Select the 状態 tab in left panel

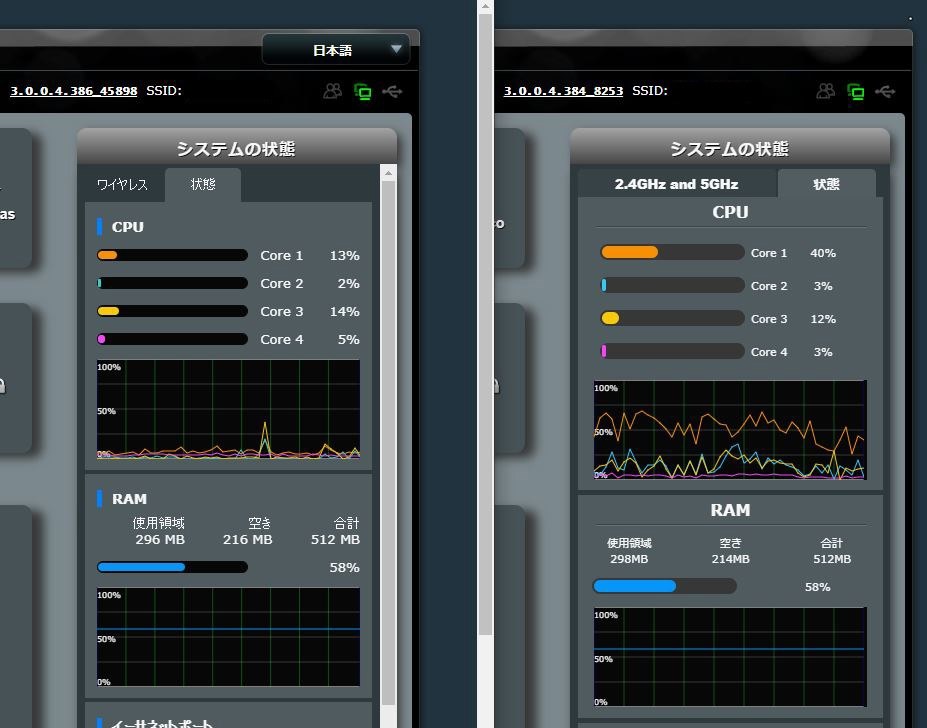(203, 185)
